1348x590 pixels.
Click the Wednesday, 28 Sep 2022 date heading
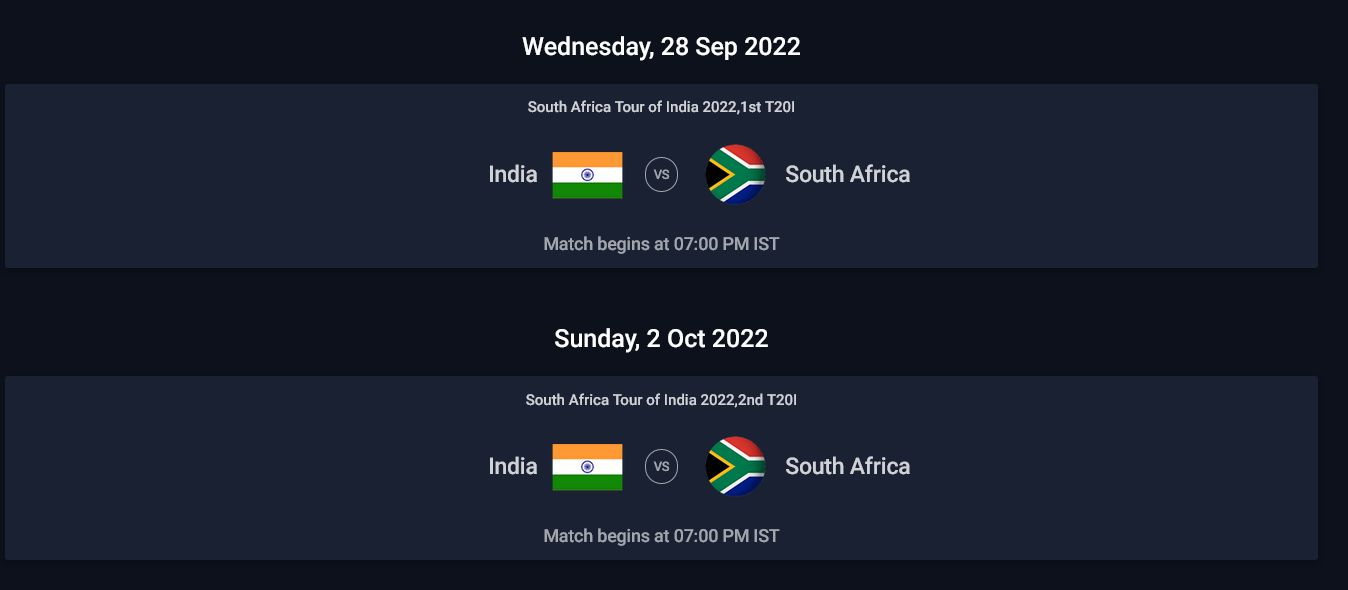point(661,47)
